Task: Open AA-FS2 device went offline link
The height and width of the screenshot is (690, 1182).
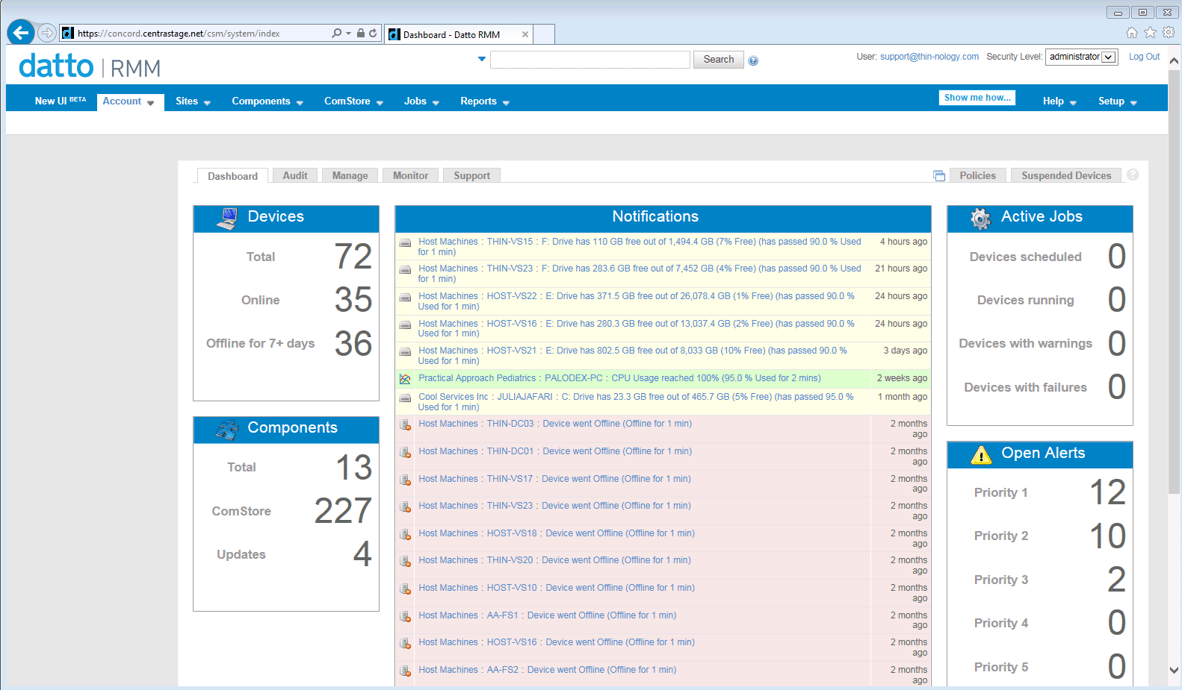Action: click(547, 670)
